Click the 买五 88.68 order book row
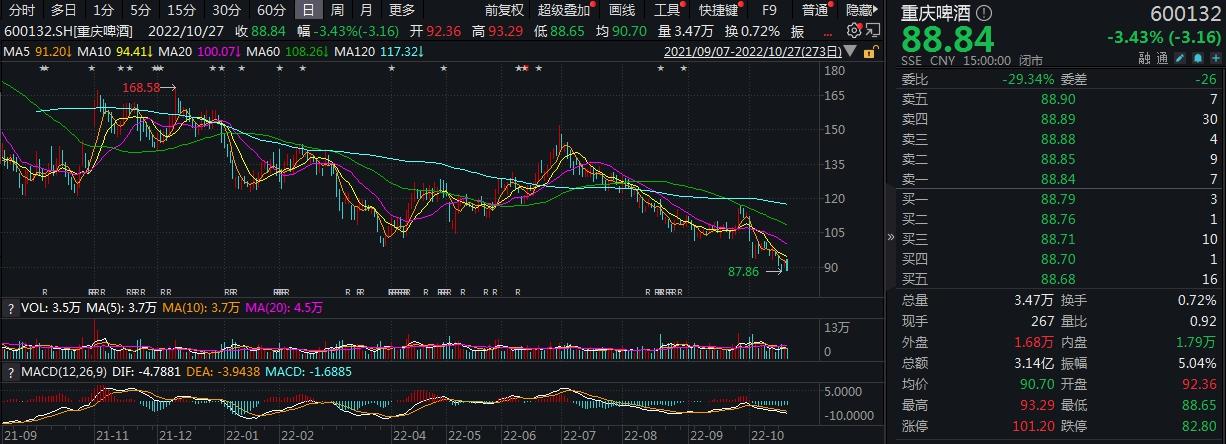Screen dimensions: 1226x444 (1061, 280)
